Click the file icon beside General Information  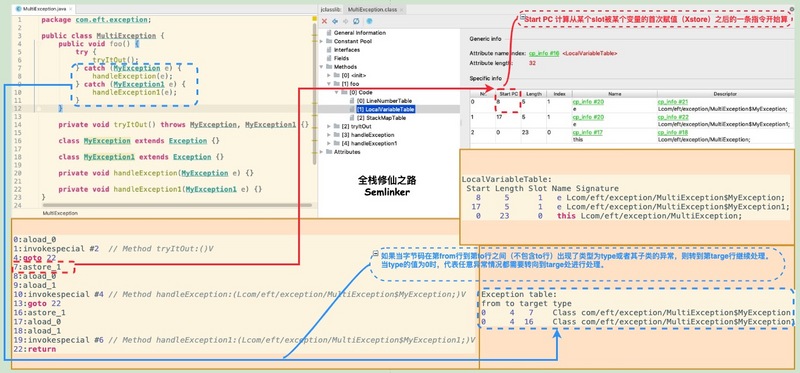pyautogui.click(x=329, y=33)
